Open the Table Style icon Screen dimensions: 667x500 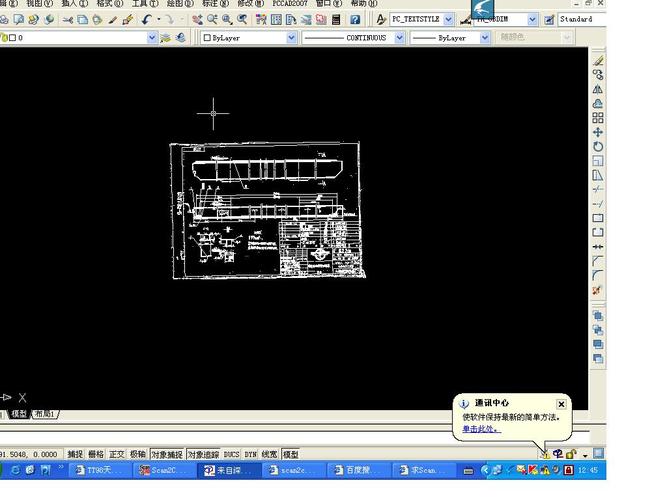[x=549, y=20]
